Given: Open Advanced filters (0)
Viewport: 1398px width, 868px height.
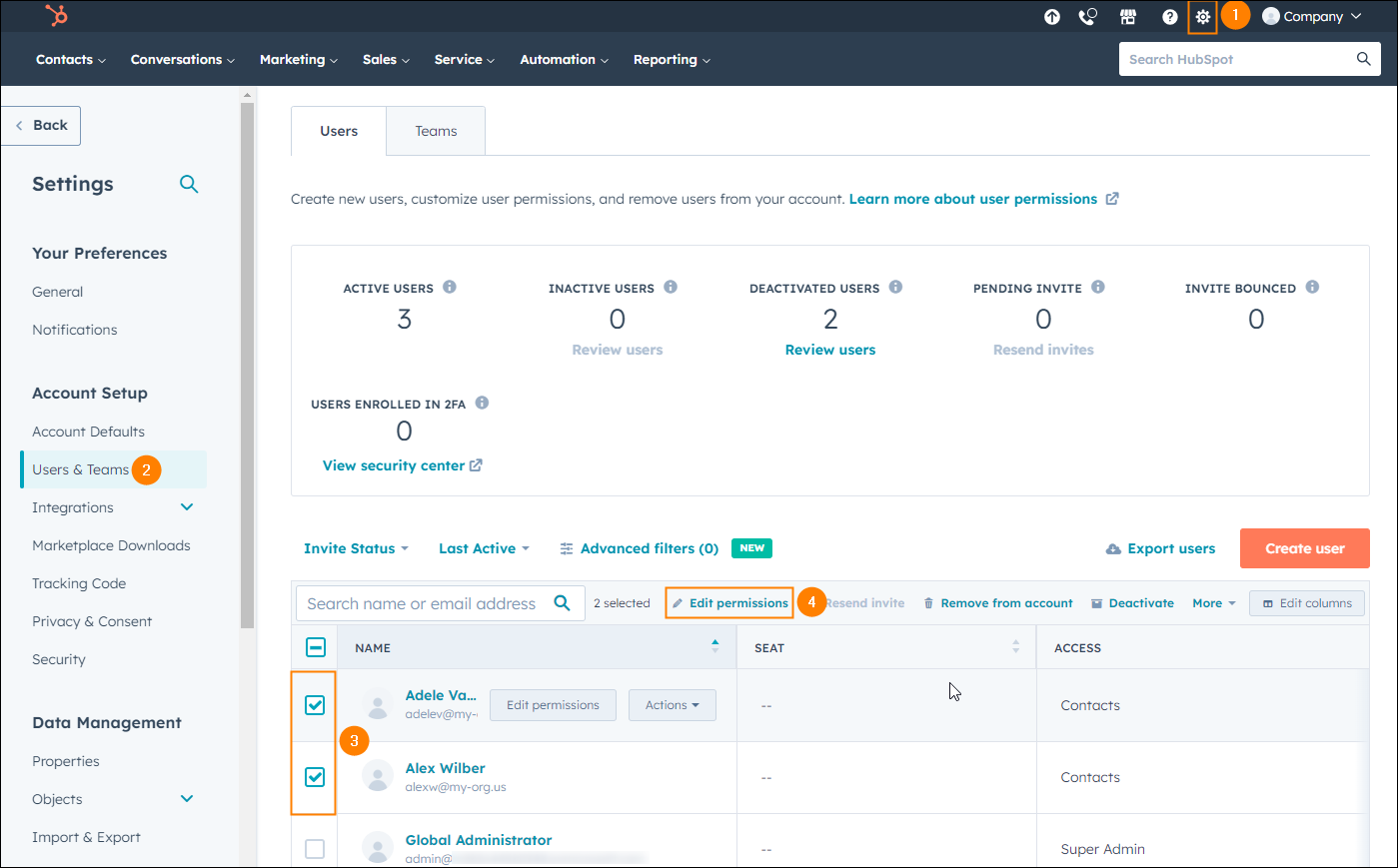Looking at the screenshot, I should point(640,548).
